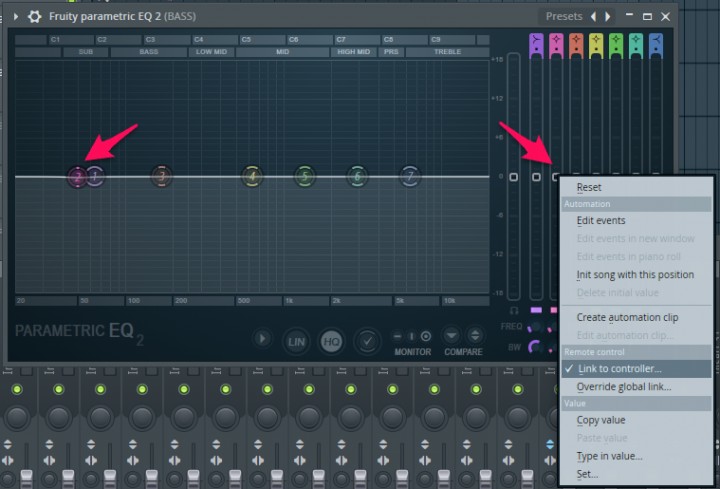
Task: Open the COMPARE down-arrow dropdown
Action: (x=451, y=336)
